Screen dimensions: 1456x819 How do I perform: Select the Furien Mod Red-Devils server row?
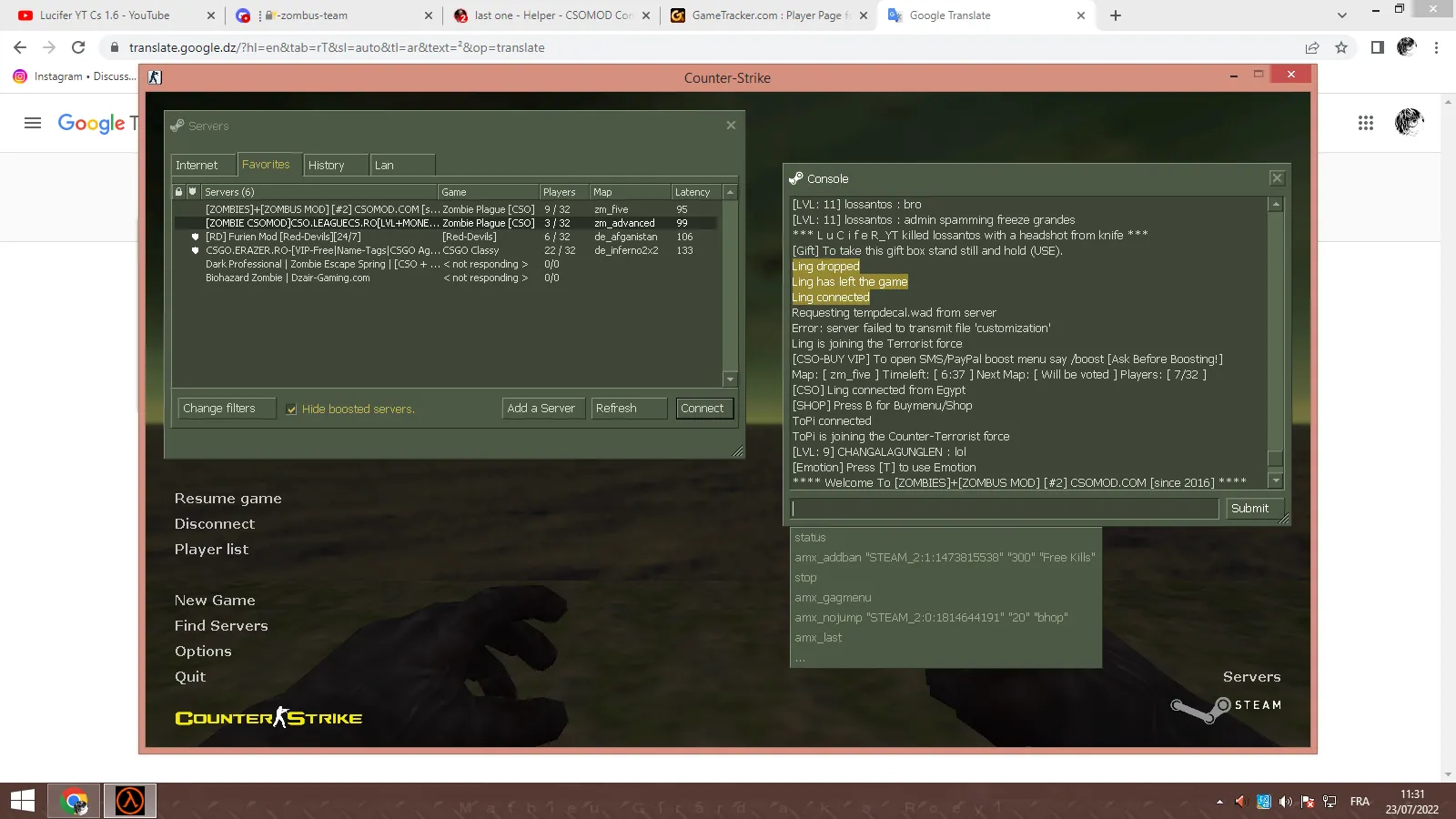tap(445, 237)
